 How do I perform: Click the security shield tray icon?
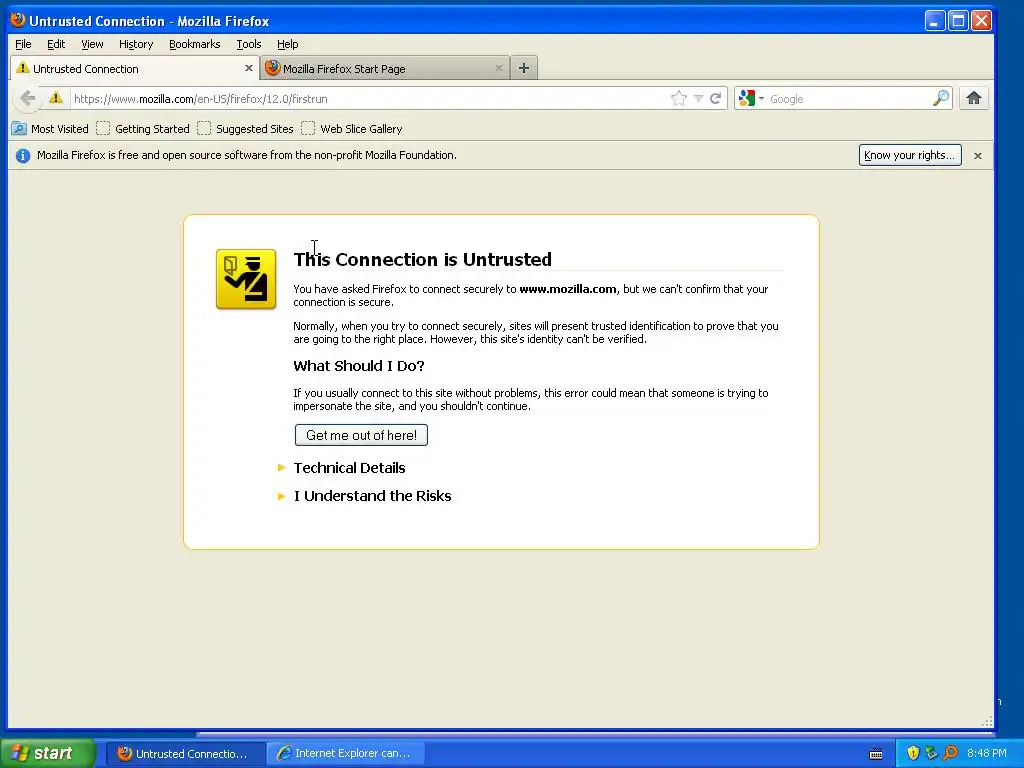(913, 753)
